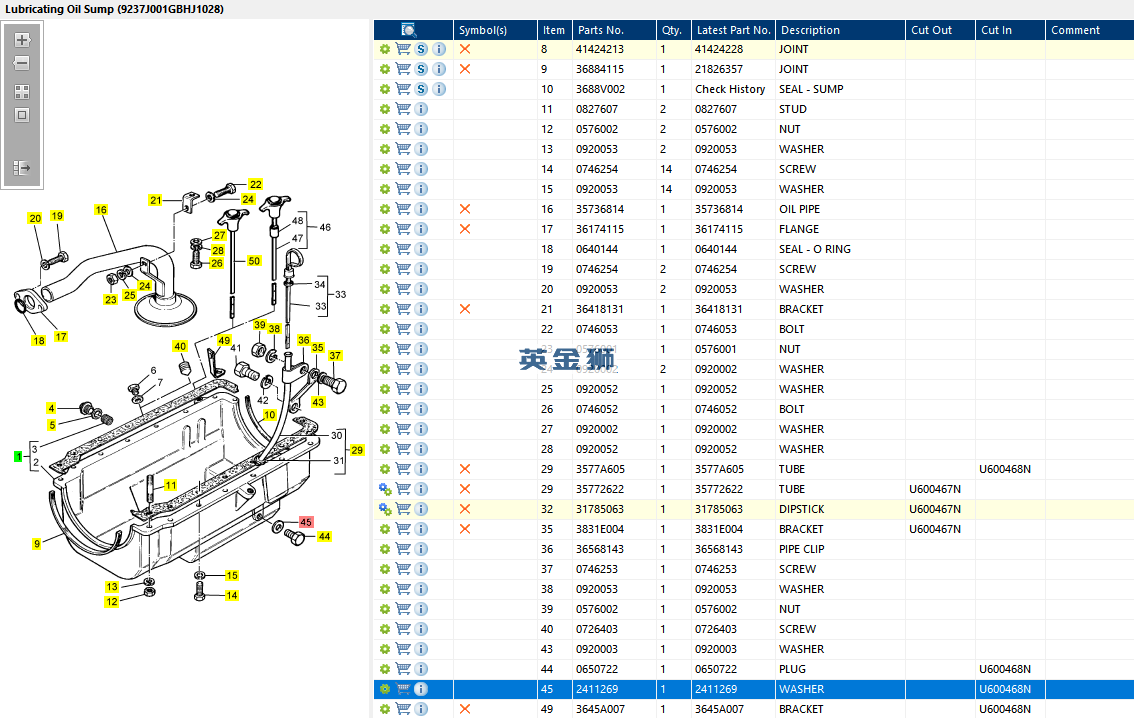Show info for item 16 OIL PIPE
1134x718 pixels.
coord(421,209)
